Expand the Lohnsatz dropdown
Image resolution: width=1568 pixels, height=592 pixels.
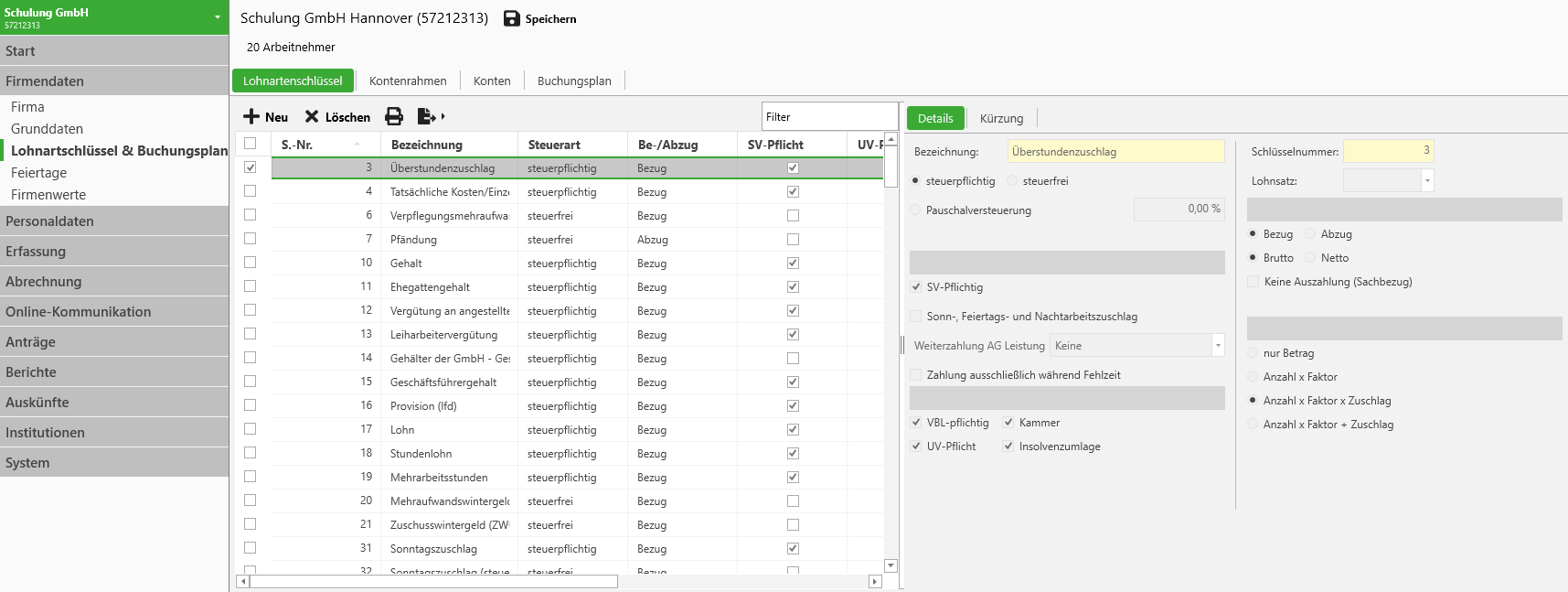point(1427,181)
